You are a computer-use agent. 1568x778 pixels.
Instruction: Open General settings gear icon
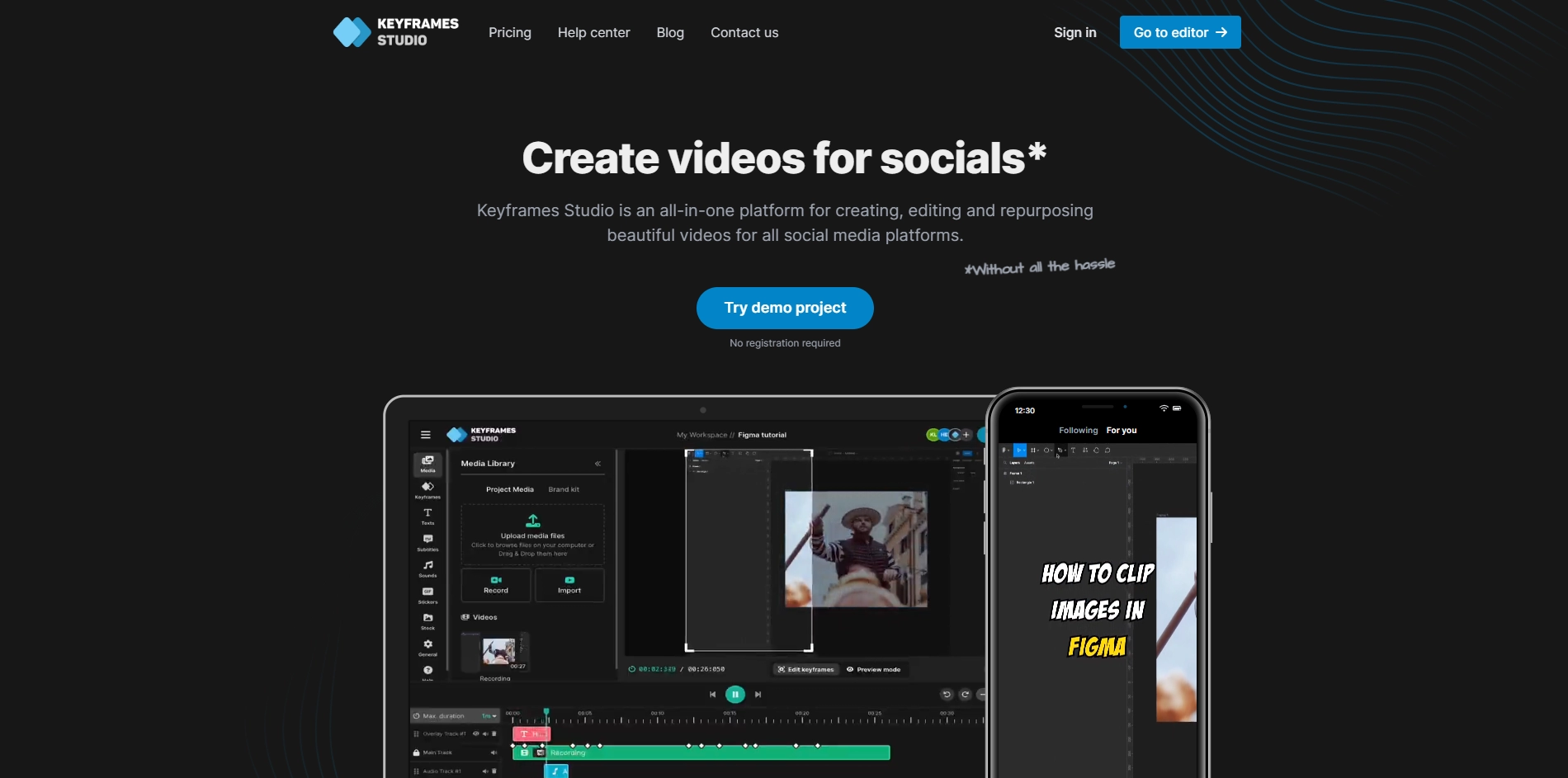427,647
